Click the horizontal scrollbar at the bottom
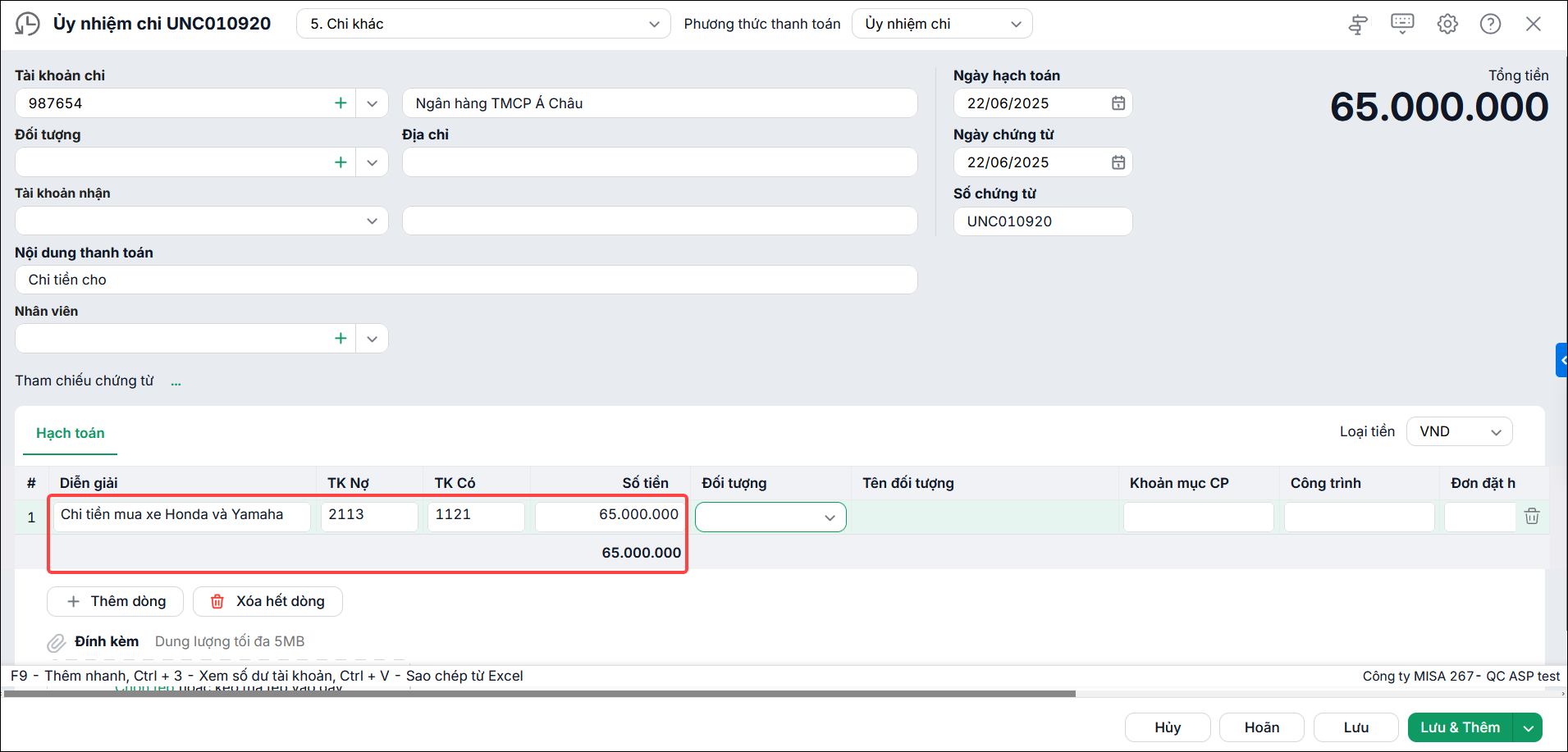1568x752 pixels. pos(539,694)
